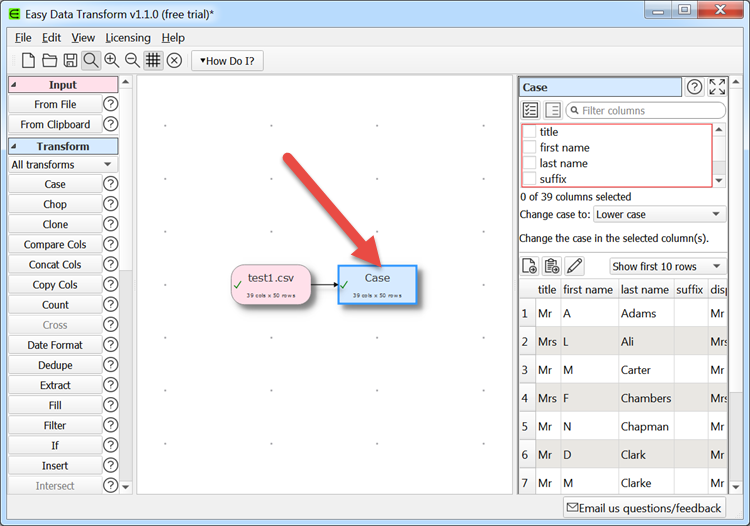Open the 'All transforms' category dropdown
The width and height of the screenshot is (750, 526).
point(63,164)
